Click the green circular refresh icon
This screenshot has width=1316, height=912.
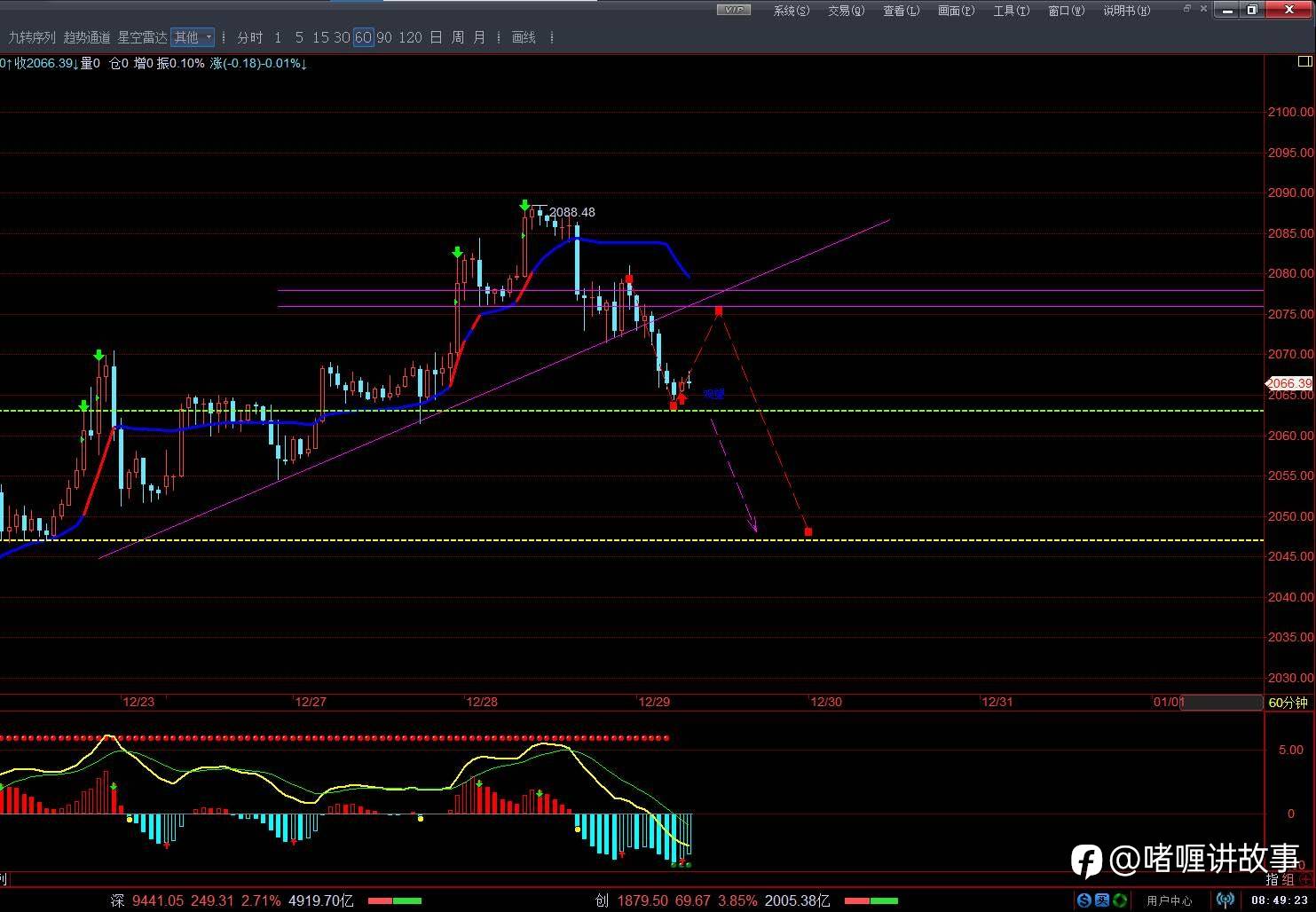click(x=1120, y=900)
